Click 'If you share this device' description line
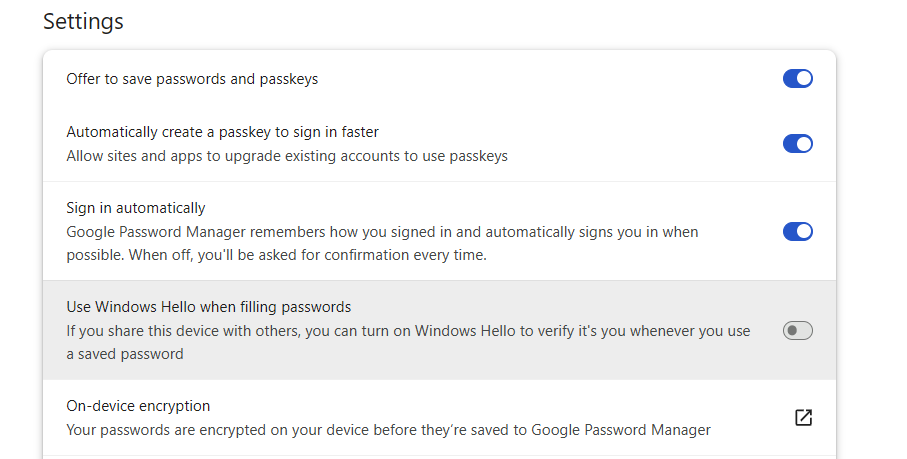The height and width of the screenshot is (459, 907). click(x=408, y=331)
